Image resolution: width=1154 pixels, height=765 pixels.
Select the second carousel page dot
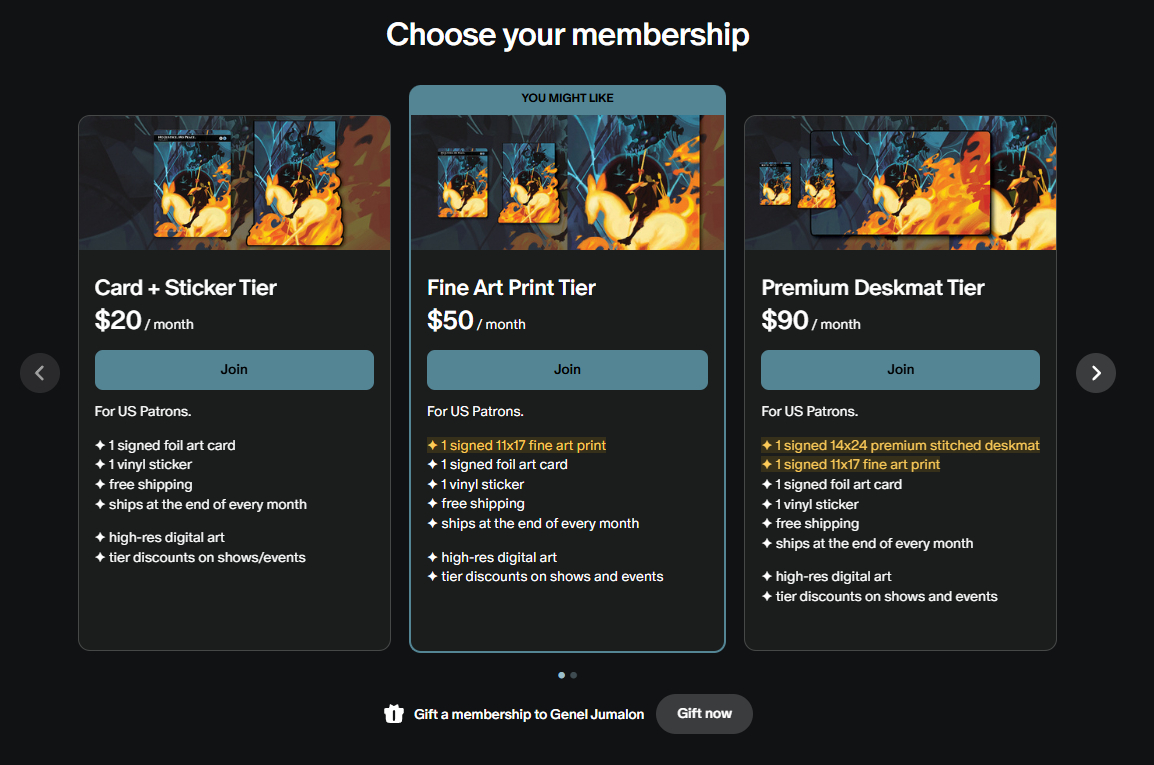[x=574, y=675]
